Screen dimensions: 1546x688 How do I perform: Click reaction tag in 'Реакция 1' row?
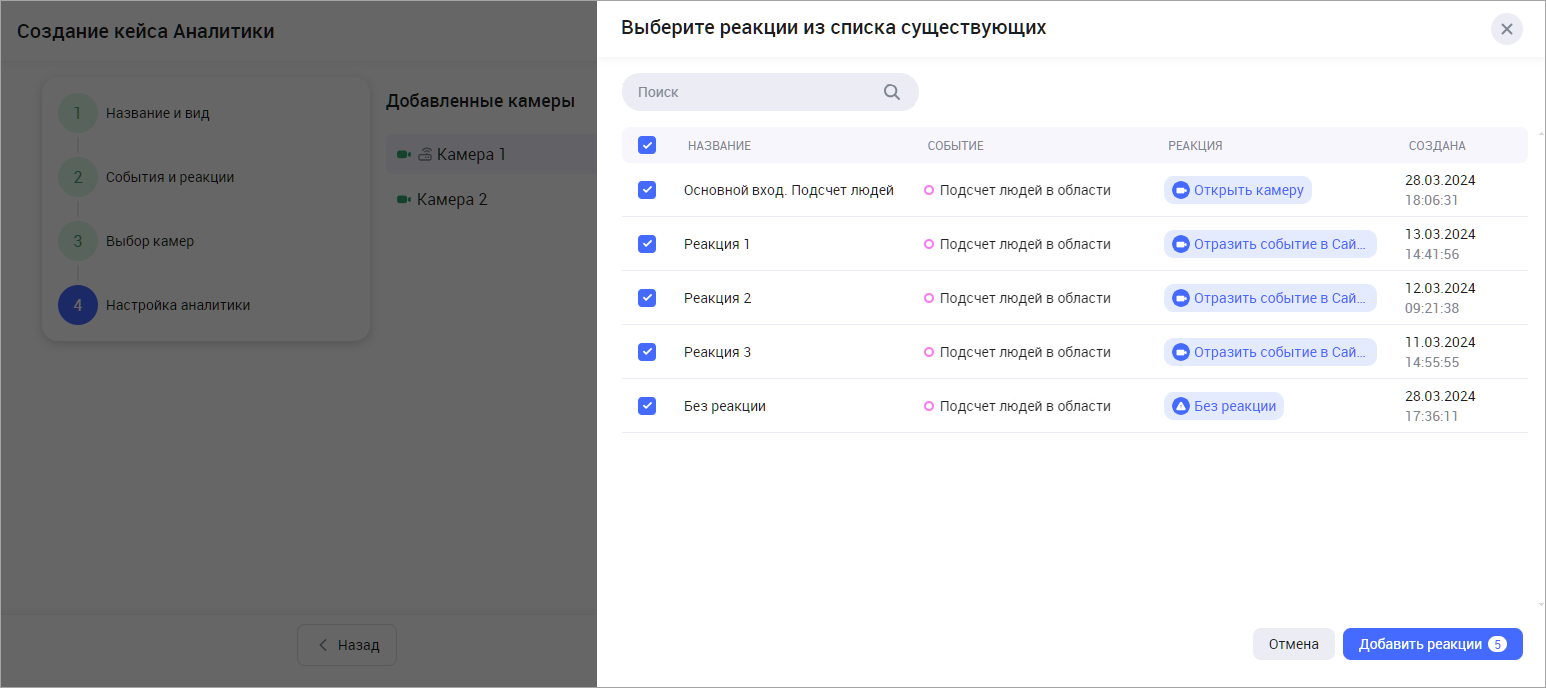coord(1269,244)
